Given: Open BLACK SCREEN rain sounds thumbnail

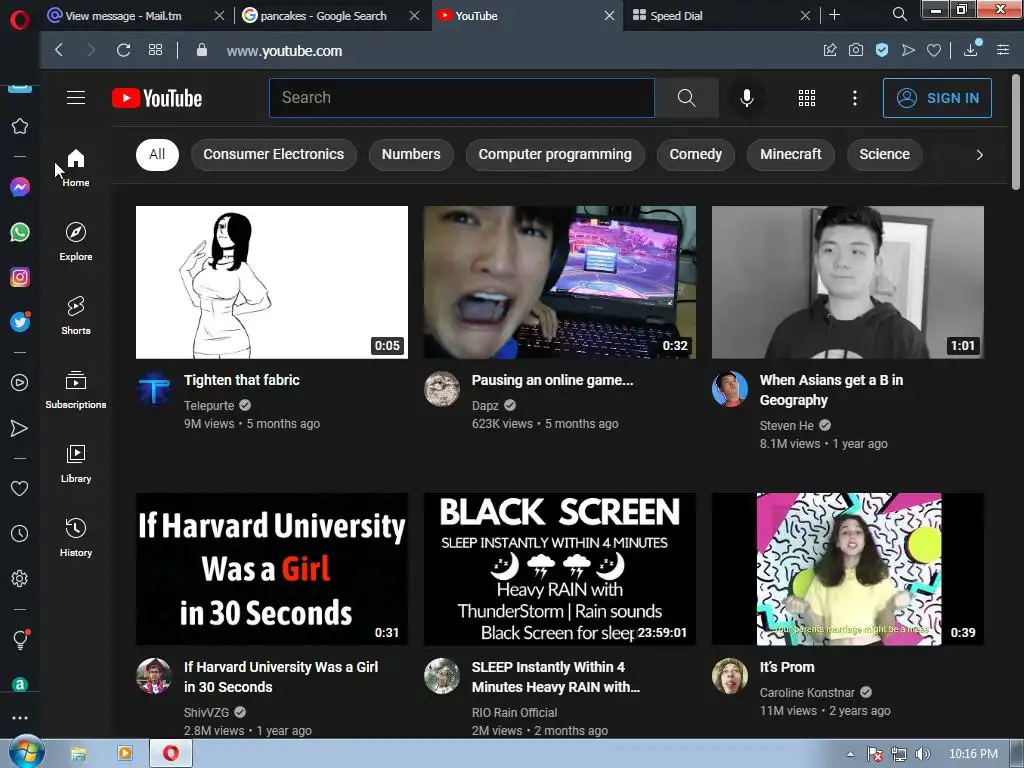Looking at the screenshot, I should (560, 569).
